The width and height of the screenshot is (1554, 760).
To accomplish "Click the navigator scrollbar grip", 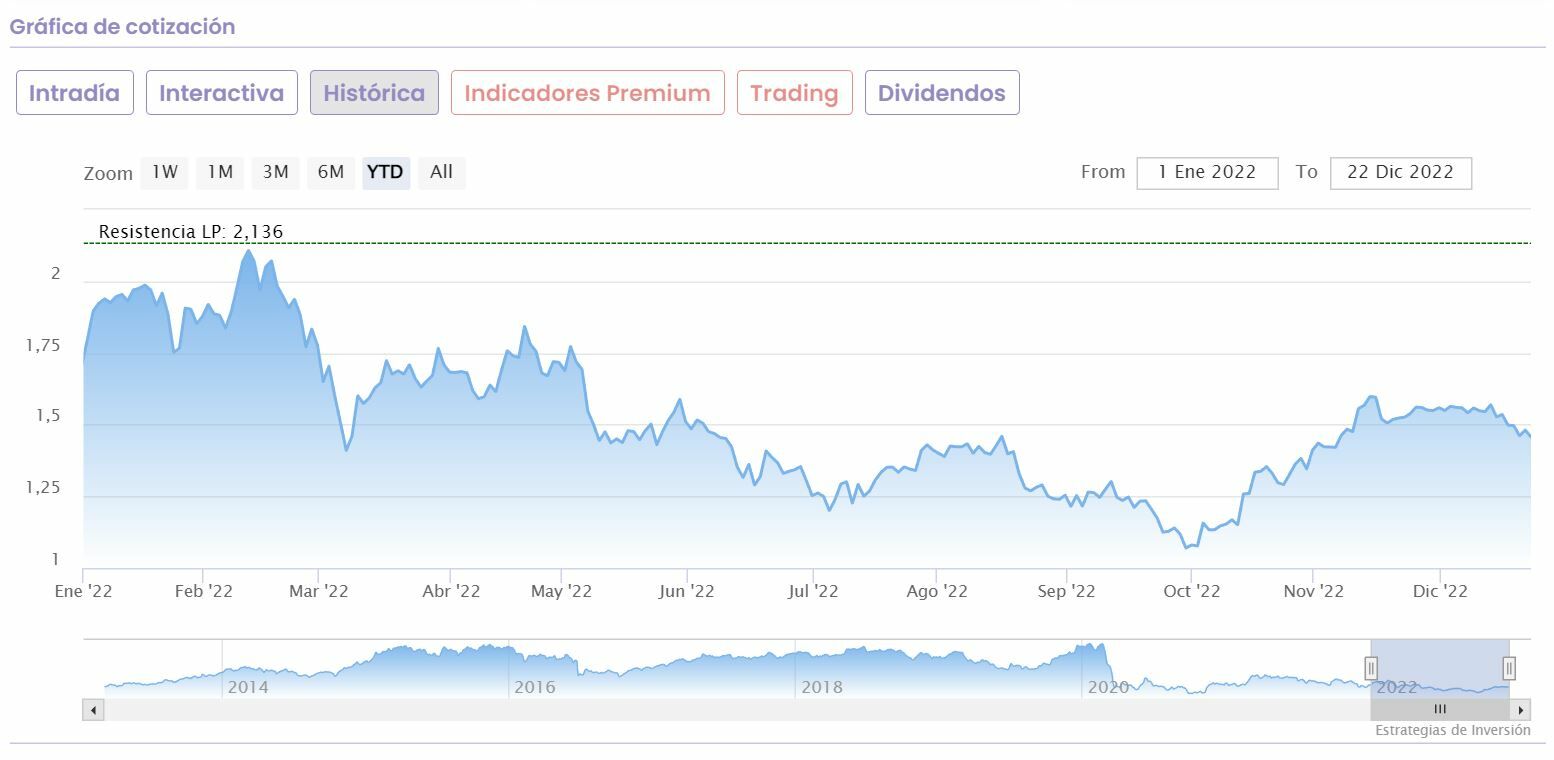I will click(1440, 710).
